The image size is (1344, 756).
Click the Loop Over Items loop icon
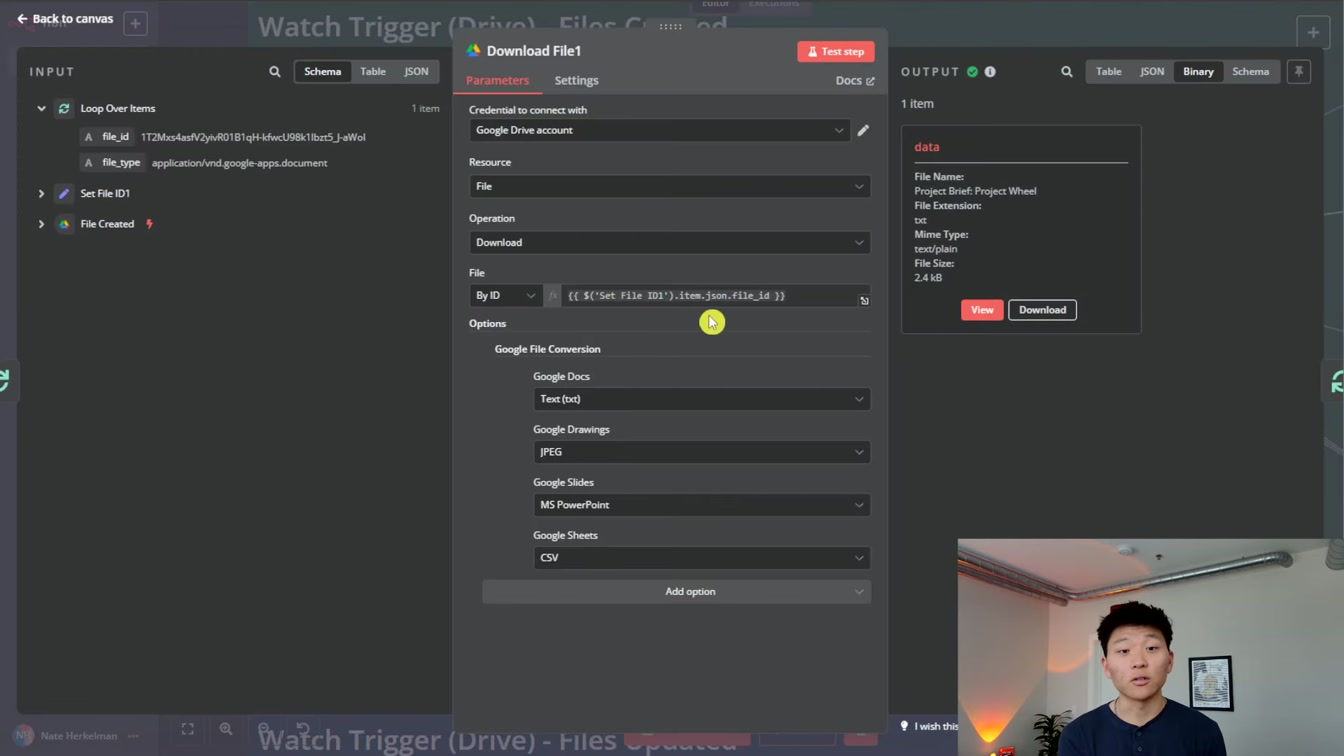64,108
